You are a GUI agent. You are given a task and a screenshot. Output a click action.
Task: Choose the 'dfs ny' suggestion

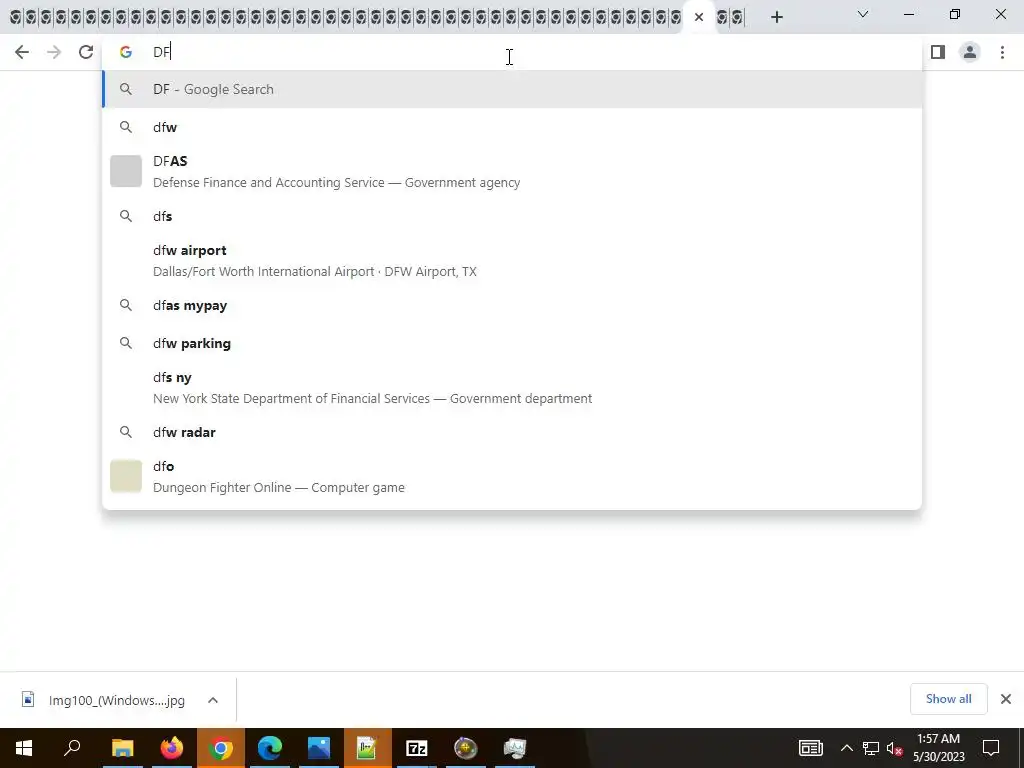click(x=512, y=387)
